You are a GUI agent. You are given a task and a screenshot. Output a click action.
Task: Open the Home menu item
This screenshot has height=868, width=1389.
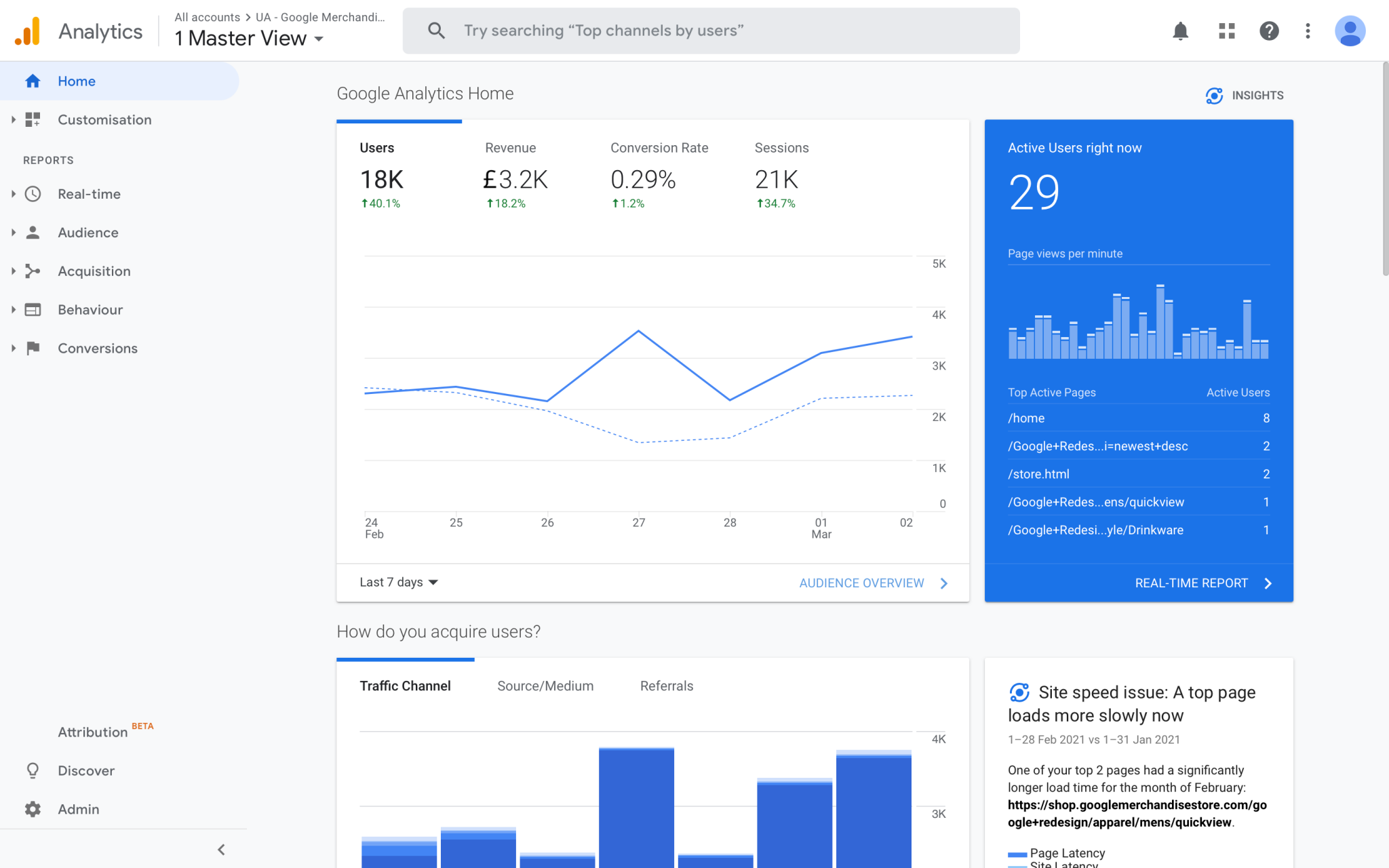(x=119, y=81)
